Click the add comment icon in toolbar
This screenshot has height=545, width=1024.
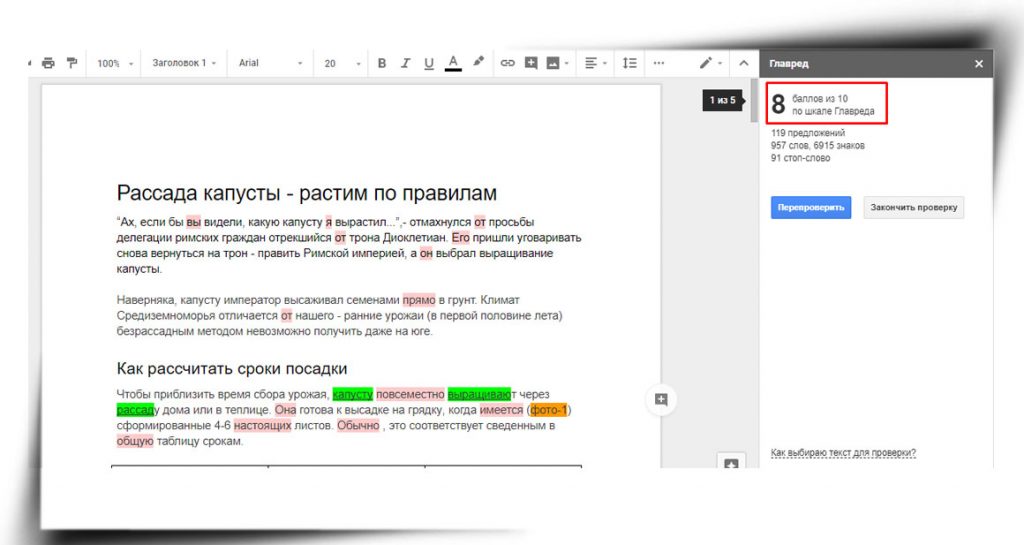coord(531,63)
